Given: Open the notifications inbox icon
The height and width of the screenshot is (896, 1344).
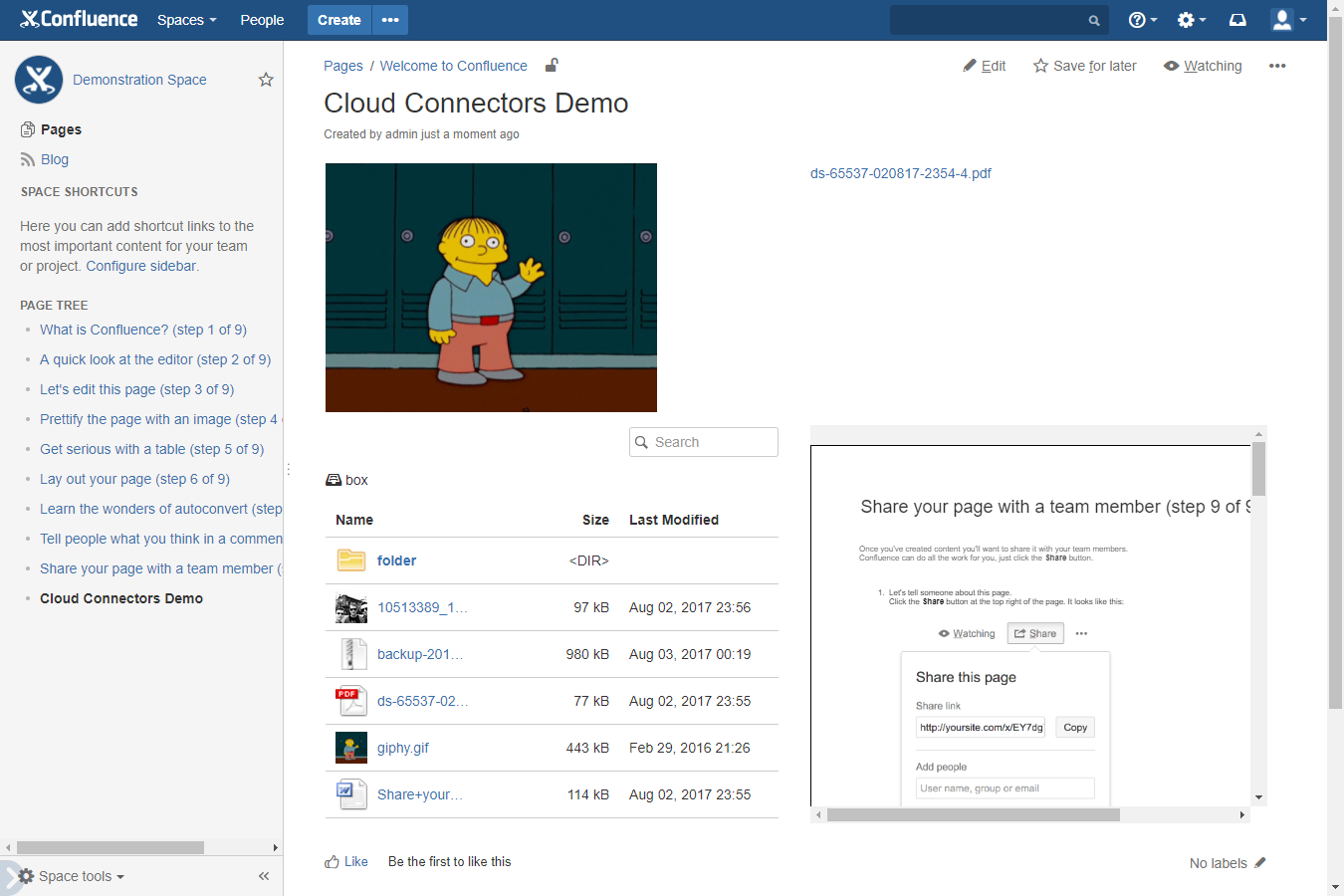Looking at the screenshot, I should (x=1237, y=20).
